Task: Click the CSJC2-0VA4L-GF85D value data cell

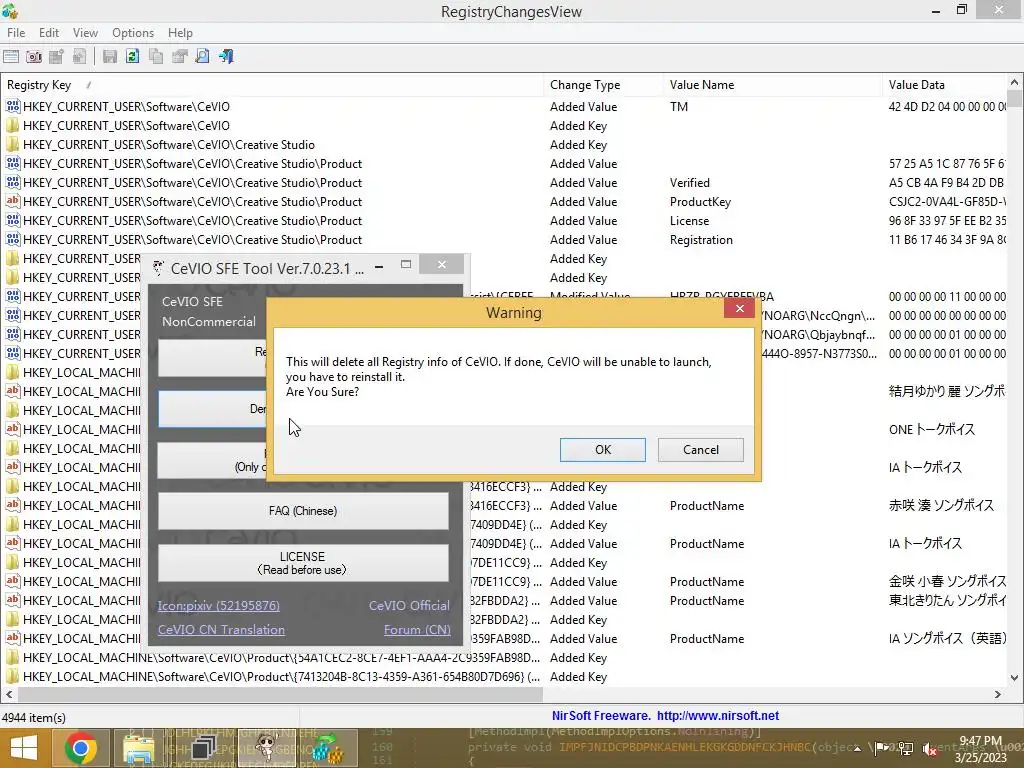Action: (x=947, y=202)
